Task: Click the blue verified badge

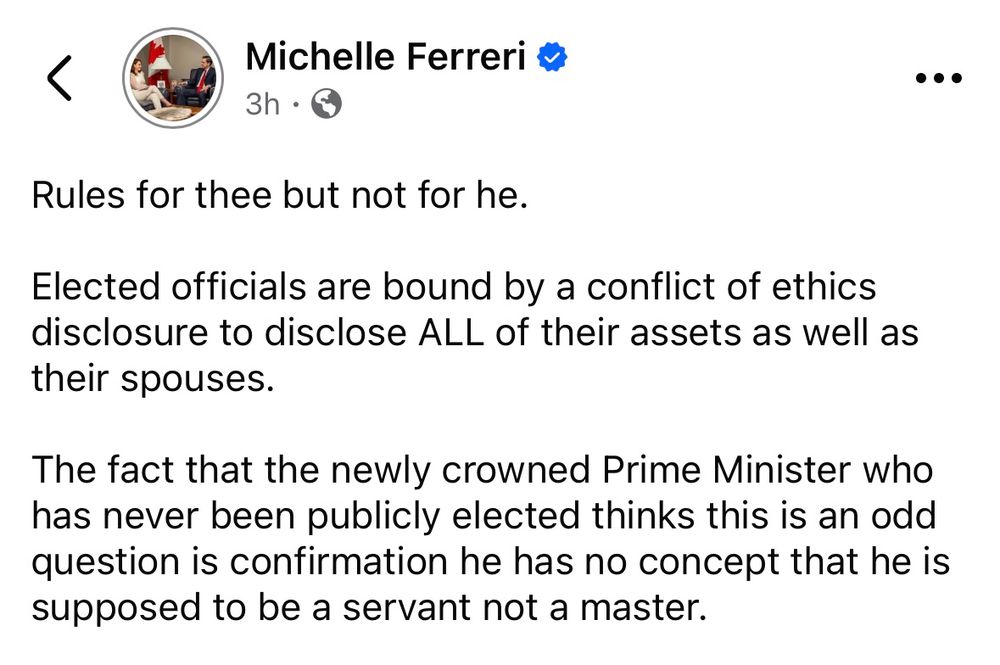Action: pyautogui.click(x=552, y=58)
